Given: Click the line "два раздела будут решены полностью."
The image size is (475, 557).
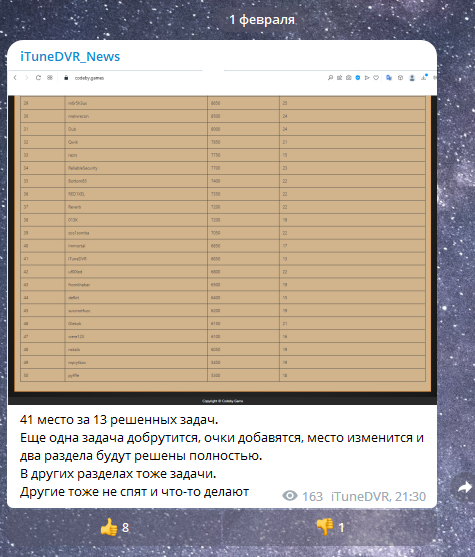Looking at the screenshot, I should (141, 456).
